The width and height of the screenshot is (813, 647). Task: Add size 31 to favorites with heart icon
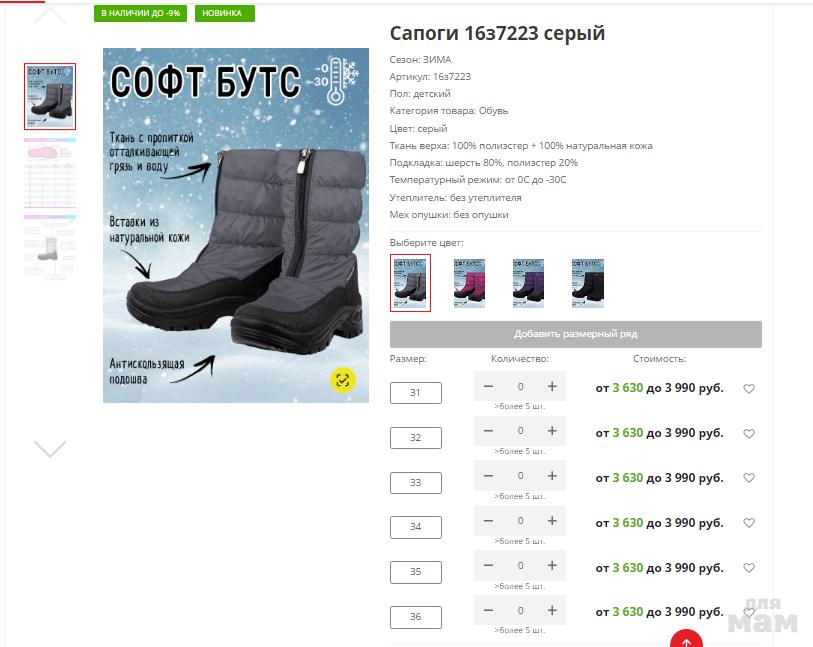(749, 388)
